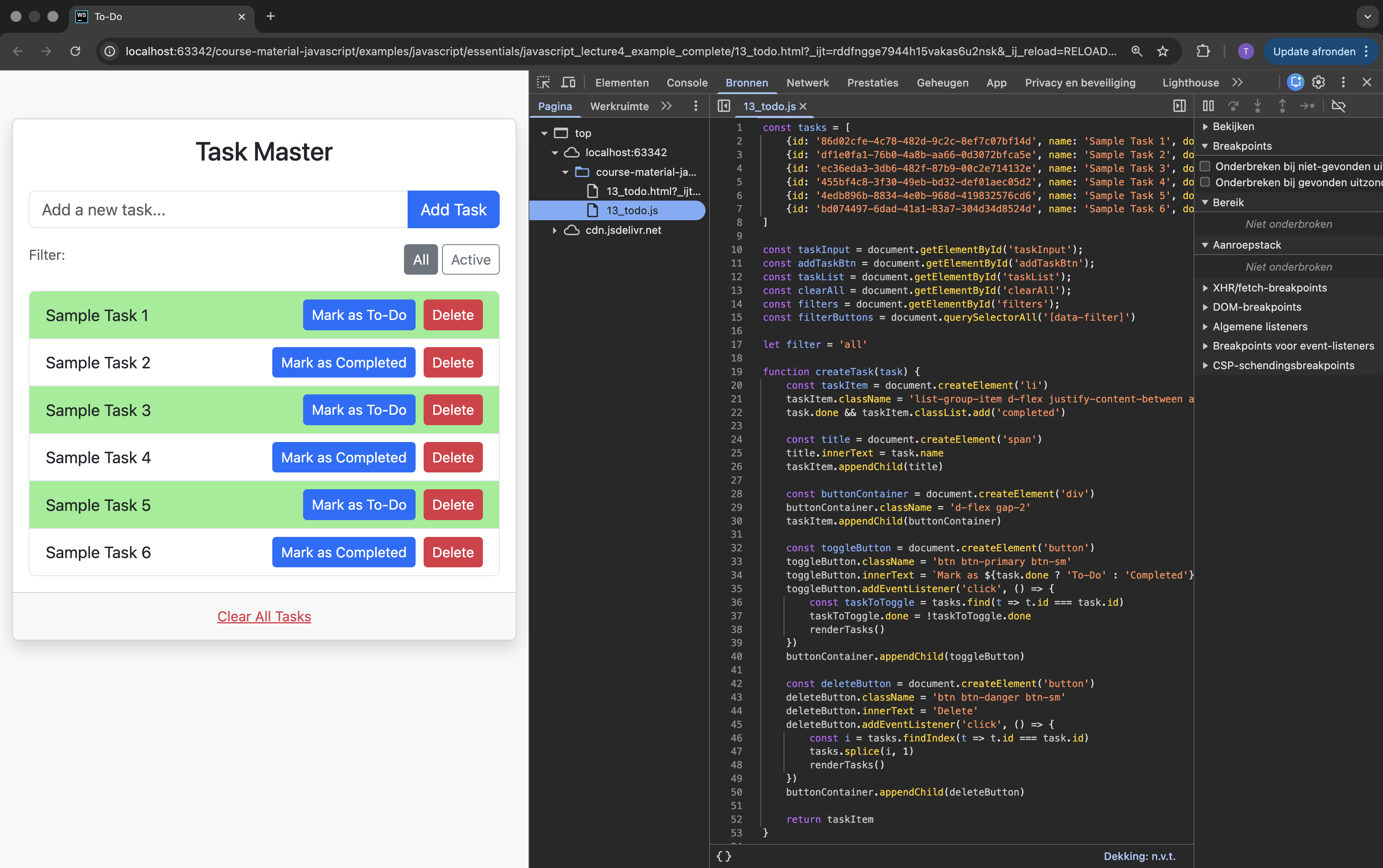Click the step into next function call icon
The height and width of the screenshot is (868, 1383).
click(x=1257, y=106)
